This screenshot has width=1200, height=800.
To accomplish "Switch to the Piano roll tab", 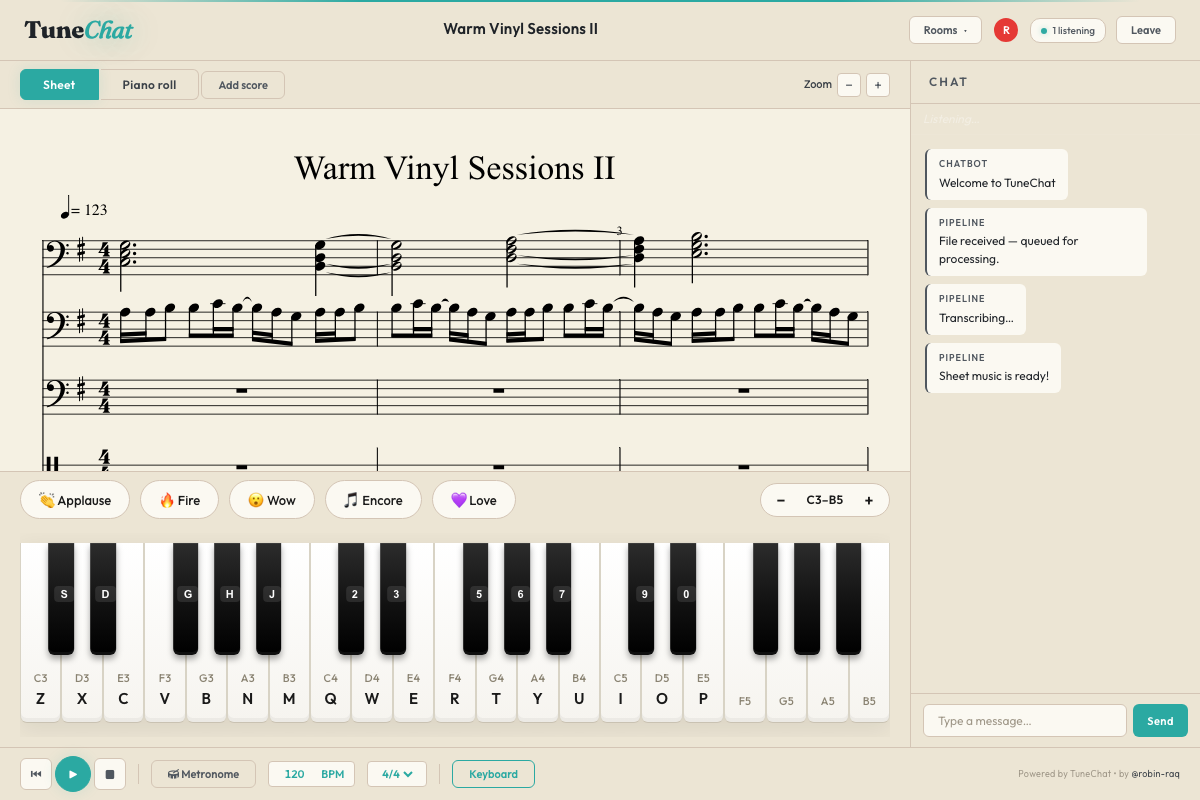I will (x=149, y=85).
